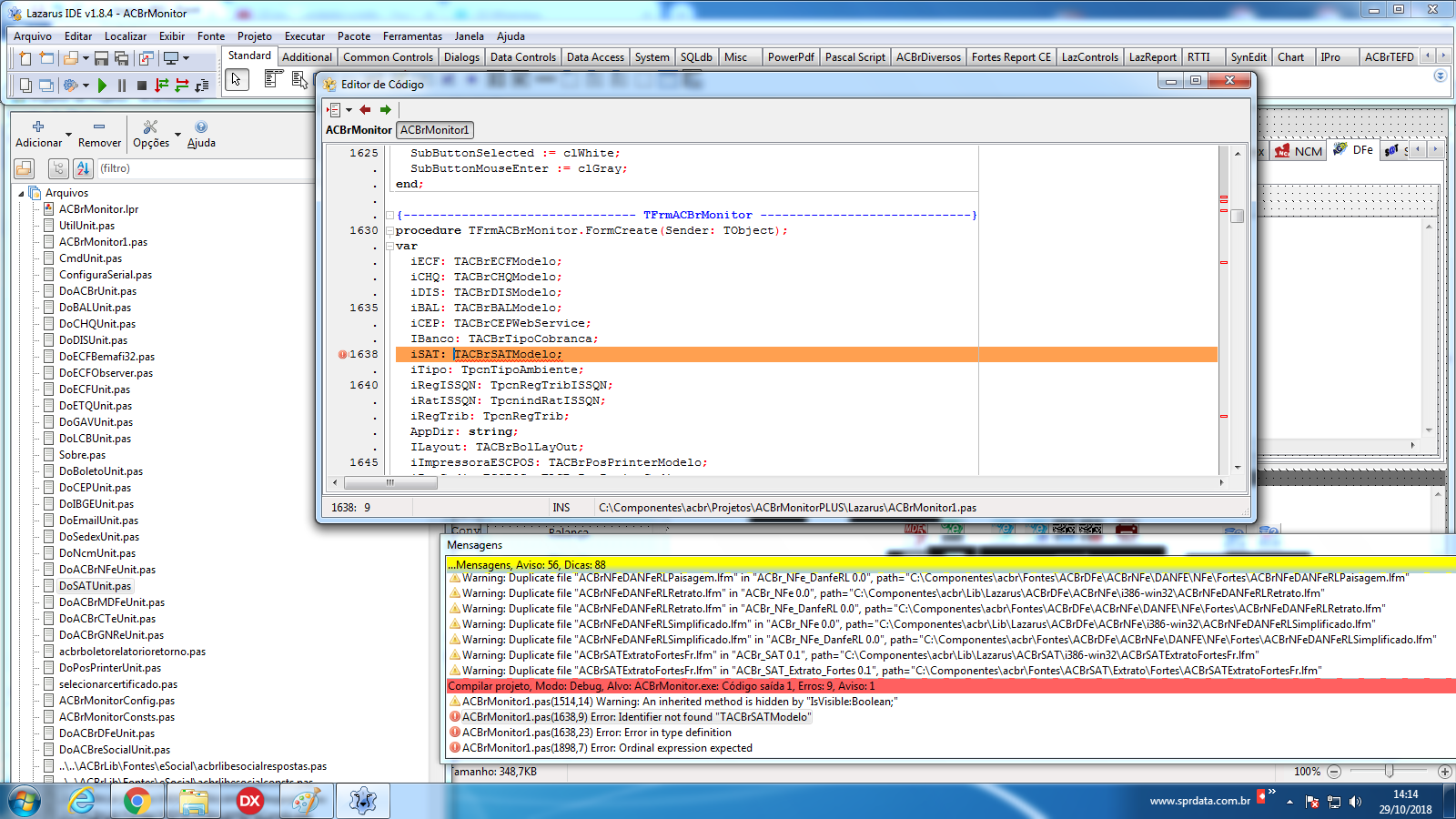The width and height of the screenshot is (1456, 819).
Task: Select the TPopupMenu component in the palette
Action: point(299,80)
